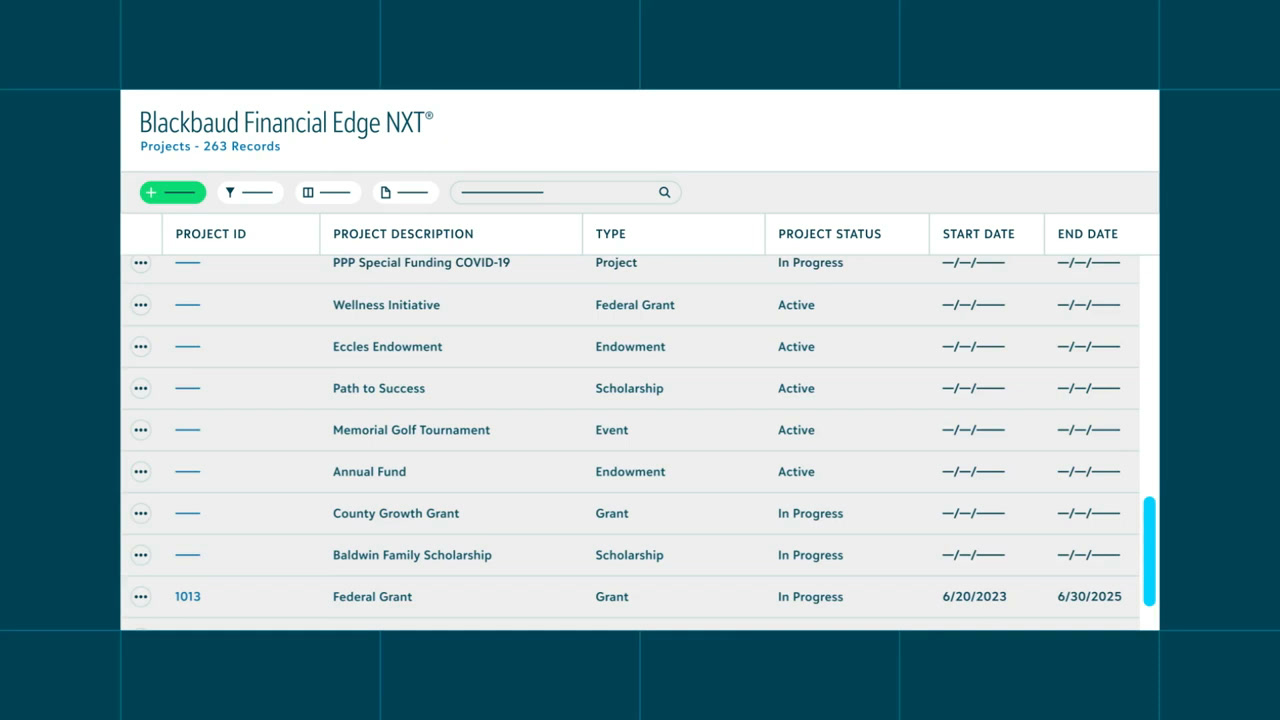
Task: Open the row menu for Memorial Golf Tournament
Action: click(x=141, y=430)
